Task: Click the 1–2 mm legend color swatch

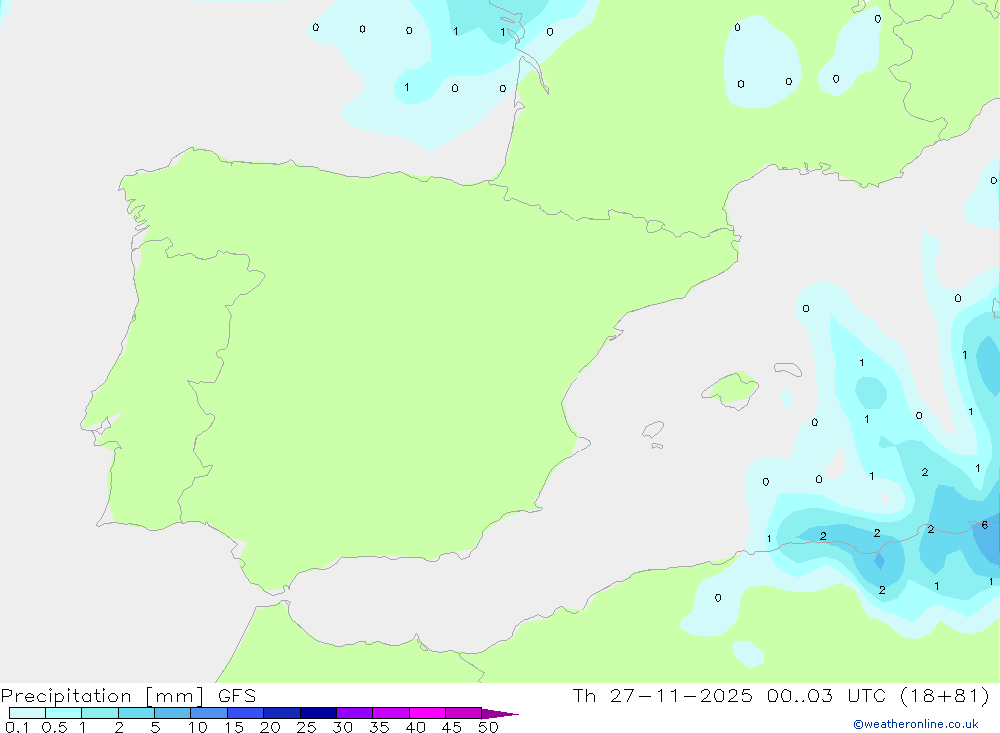Action: point(99,713)
